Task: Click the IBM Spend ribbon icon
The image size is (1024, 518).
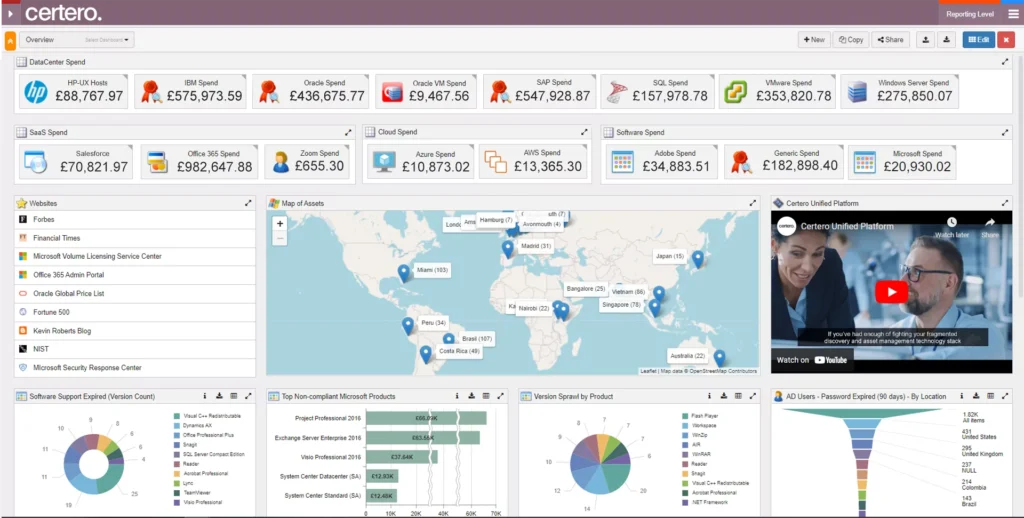Action: pos(150,92)
